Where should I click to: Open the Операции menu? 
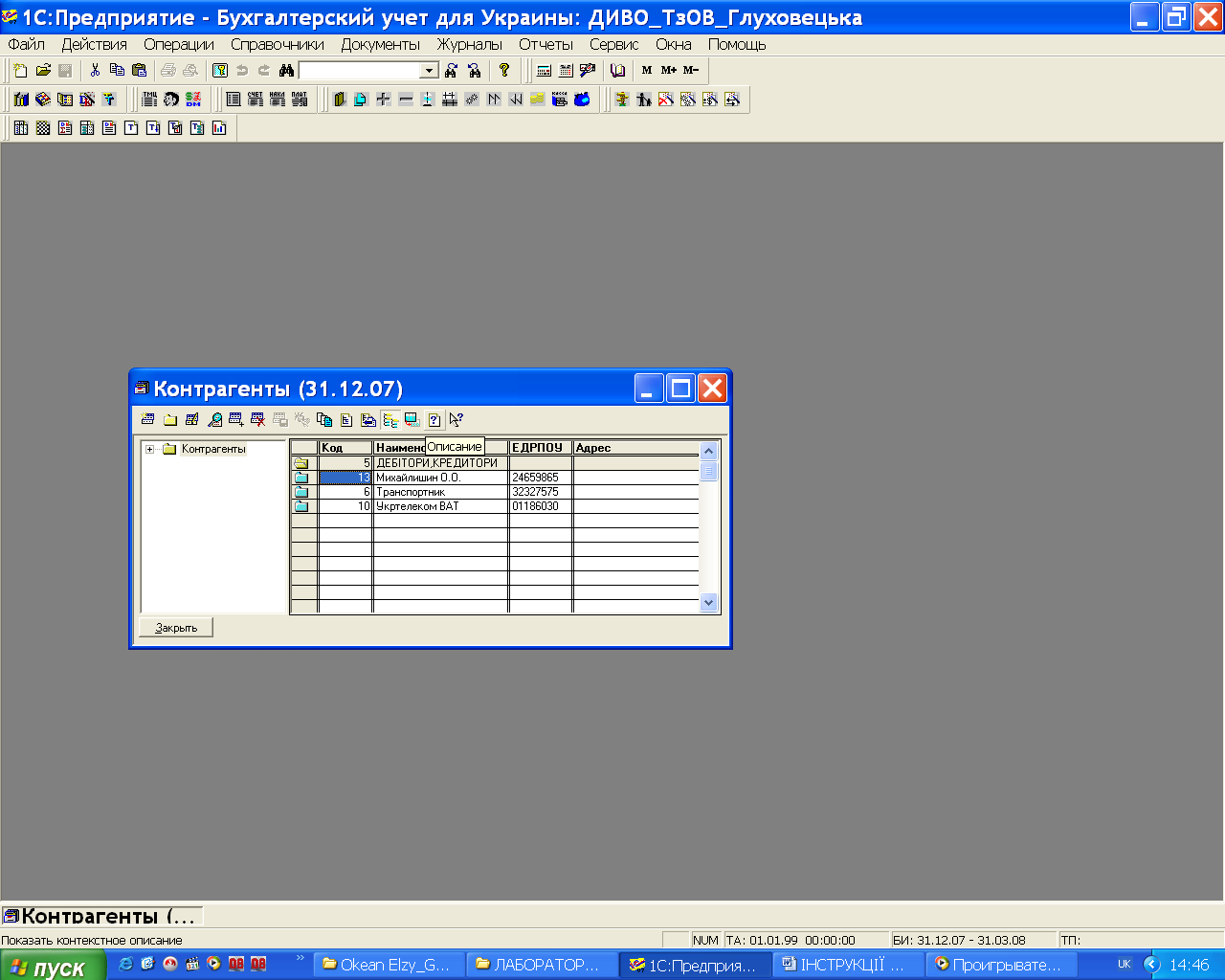point(179,44)
